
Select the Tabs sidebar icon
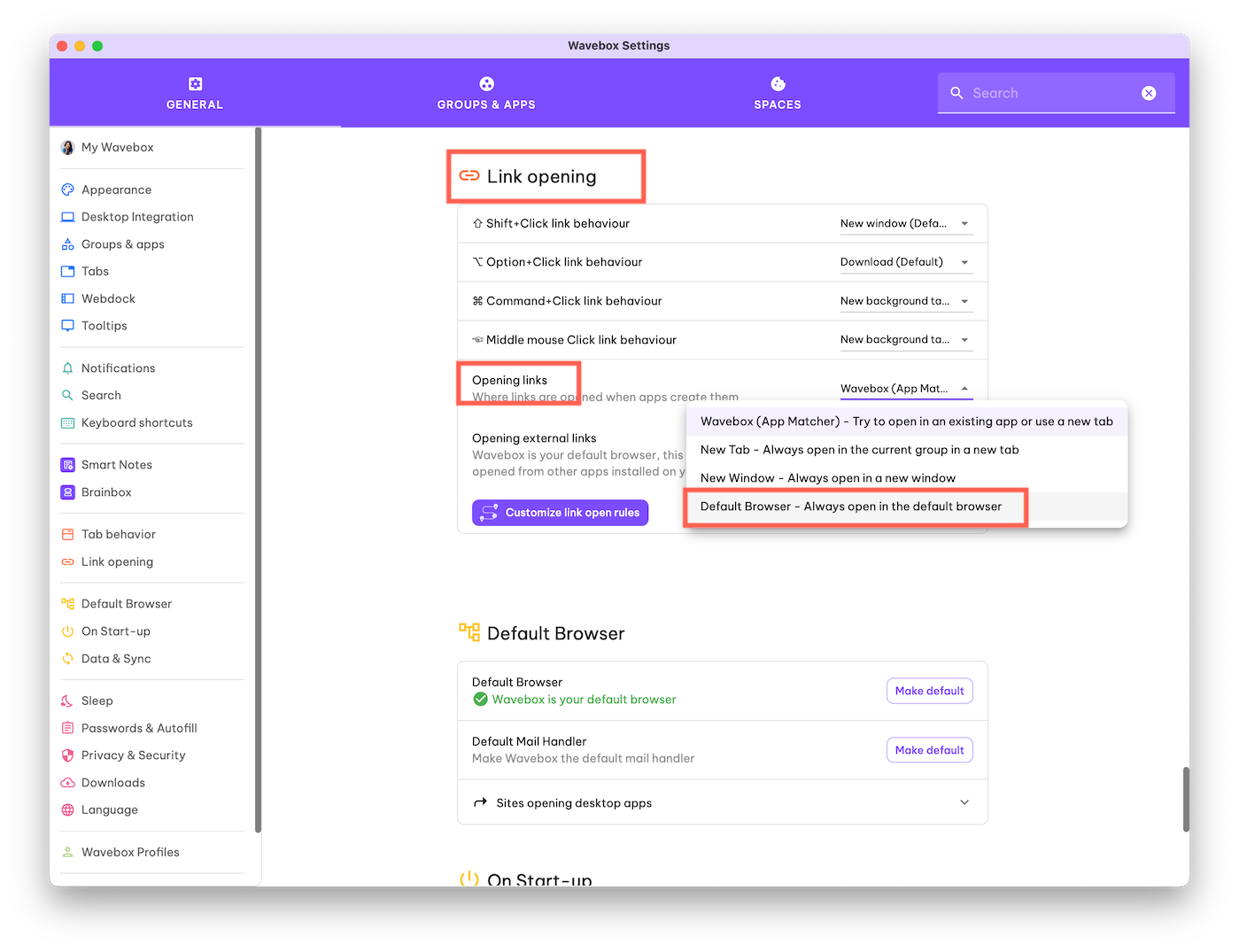click(x=67, y=271)
